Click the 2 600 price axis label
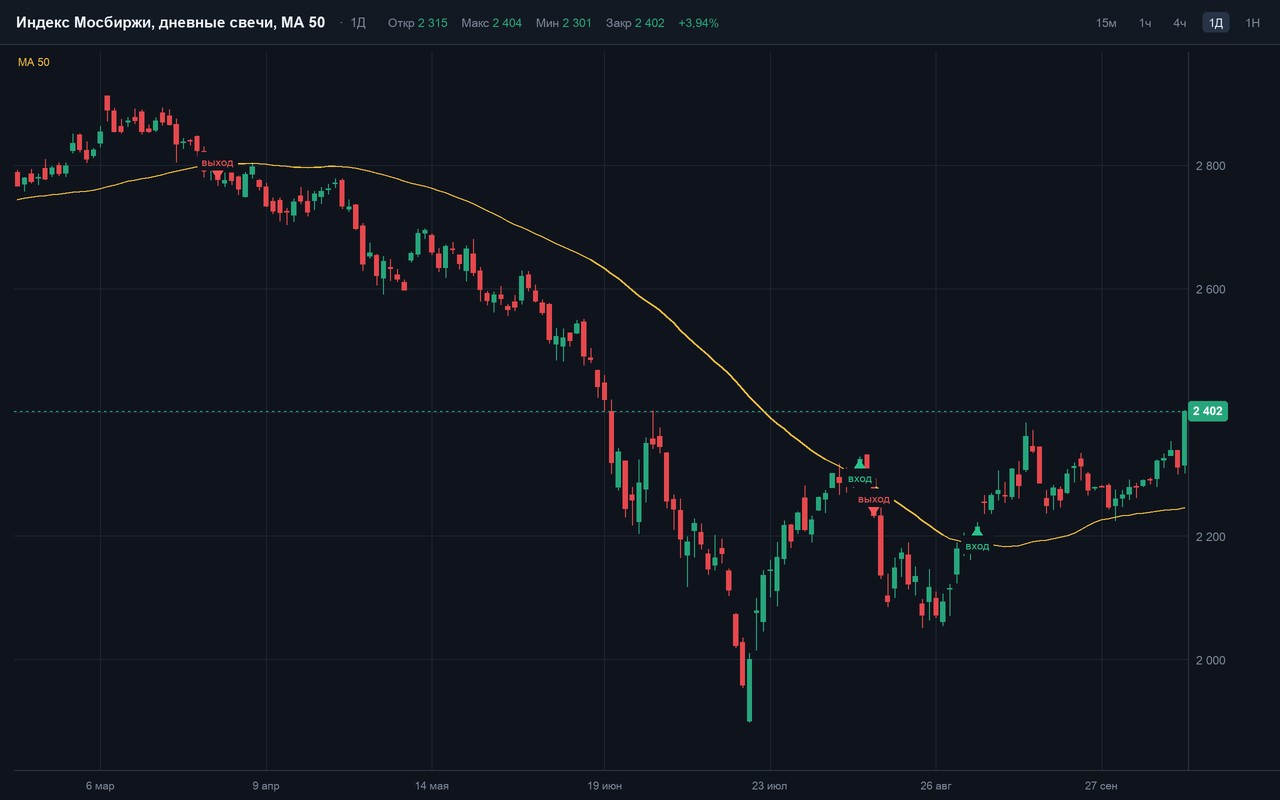1280x800 pixels. 1212,290
